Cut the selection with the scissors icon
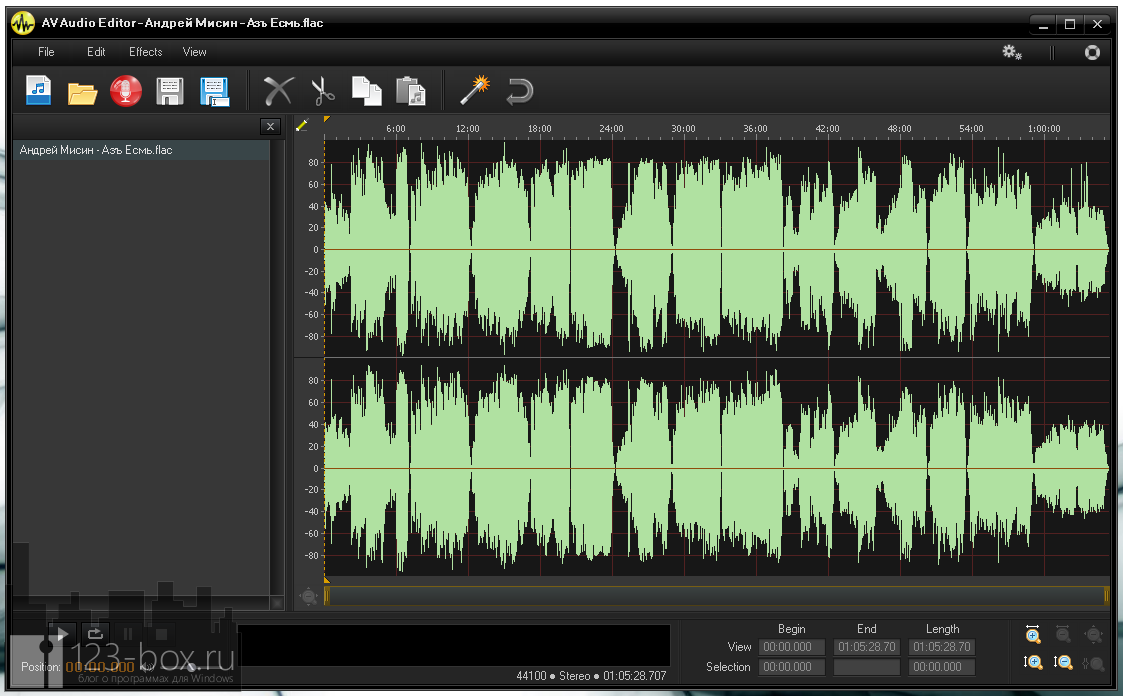 pos(323,92)
